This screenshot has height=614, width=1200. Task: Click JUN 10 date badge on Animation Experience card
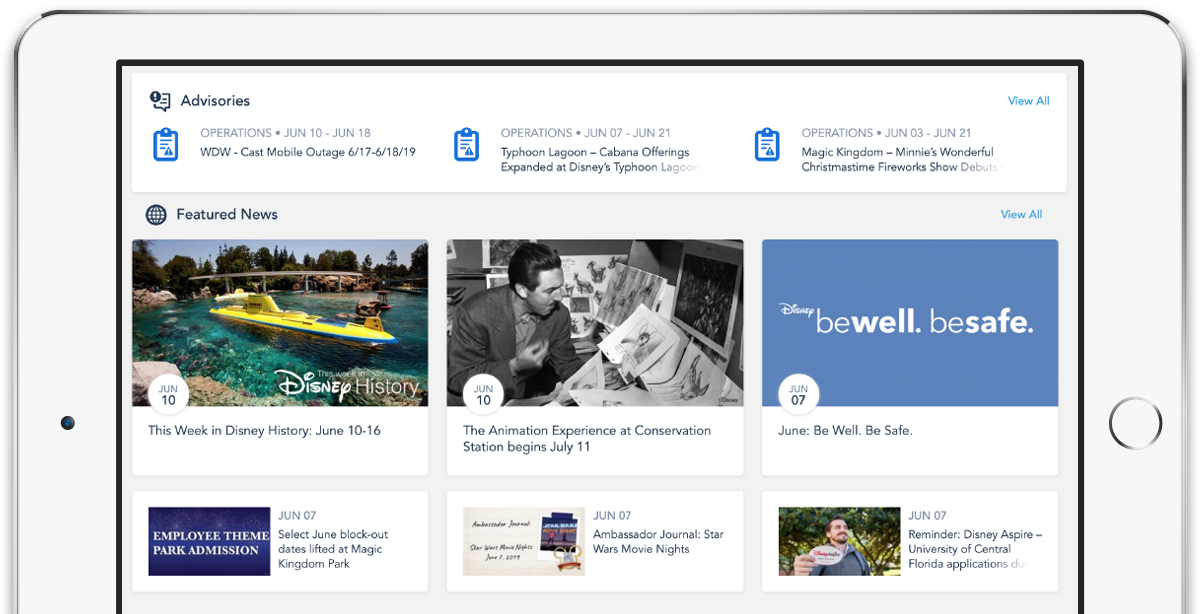[x=483, y=395]
